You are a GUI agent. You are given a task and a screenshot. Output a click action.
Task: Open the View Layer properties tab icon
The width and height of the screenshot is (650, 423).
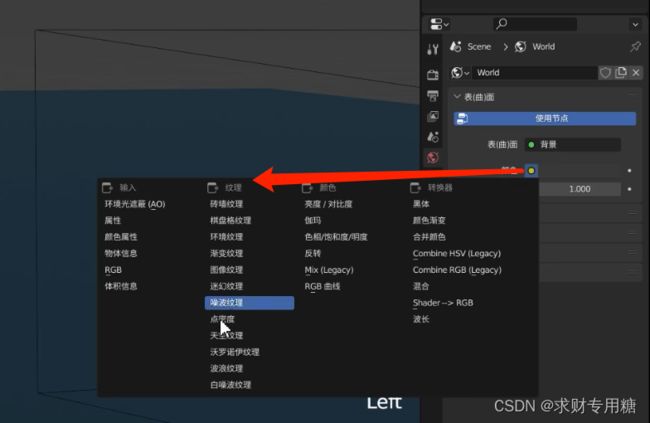(x=433, y=116)
